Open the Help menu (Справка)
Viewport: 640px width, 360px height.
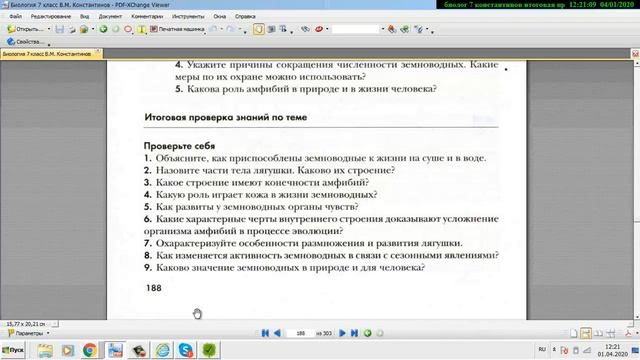pos(245,16)
